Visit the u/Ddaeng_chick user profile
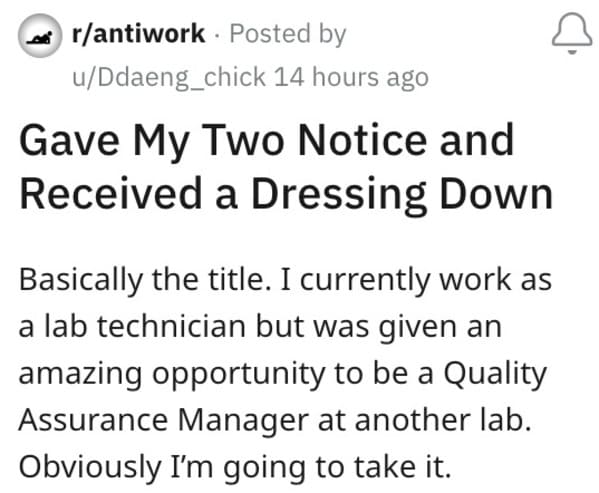The height and width of the screenshot is (493, 599). click(168, 78)
